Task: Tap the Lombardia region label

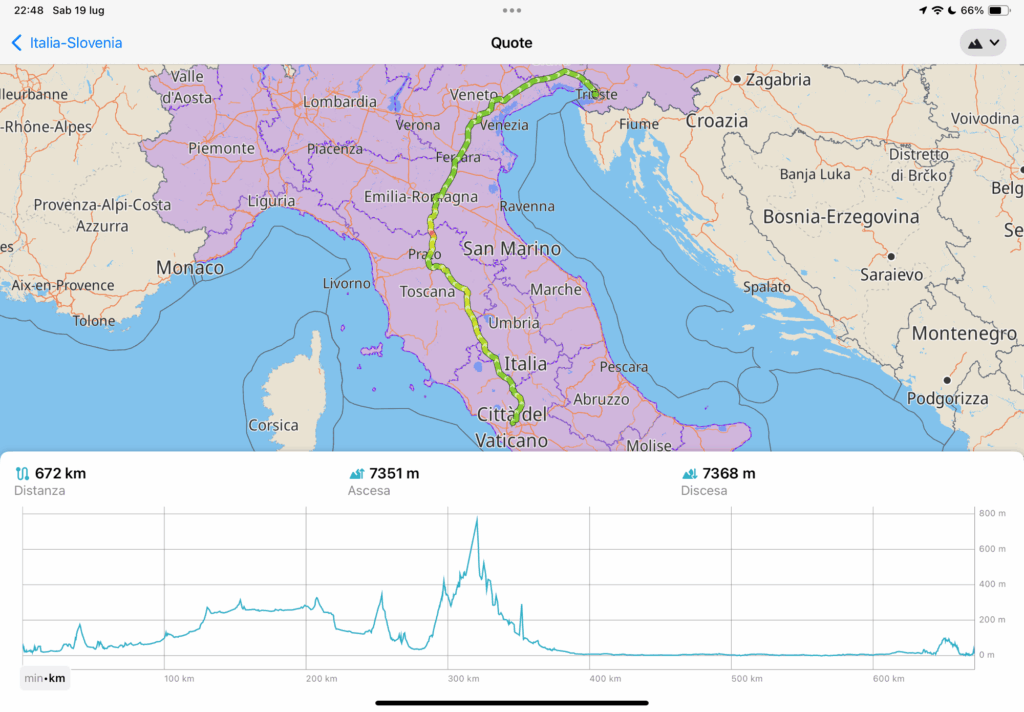Action: (x=340, y=102)
